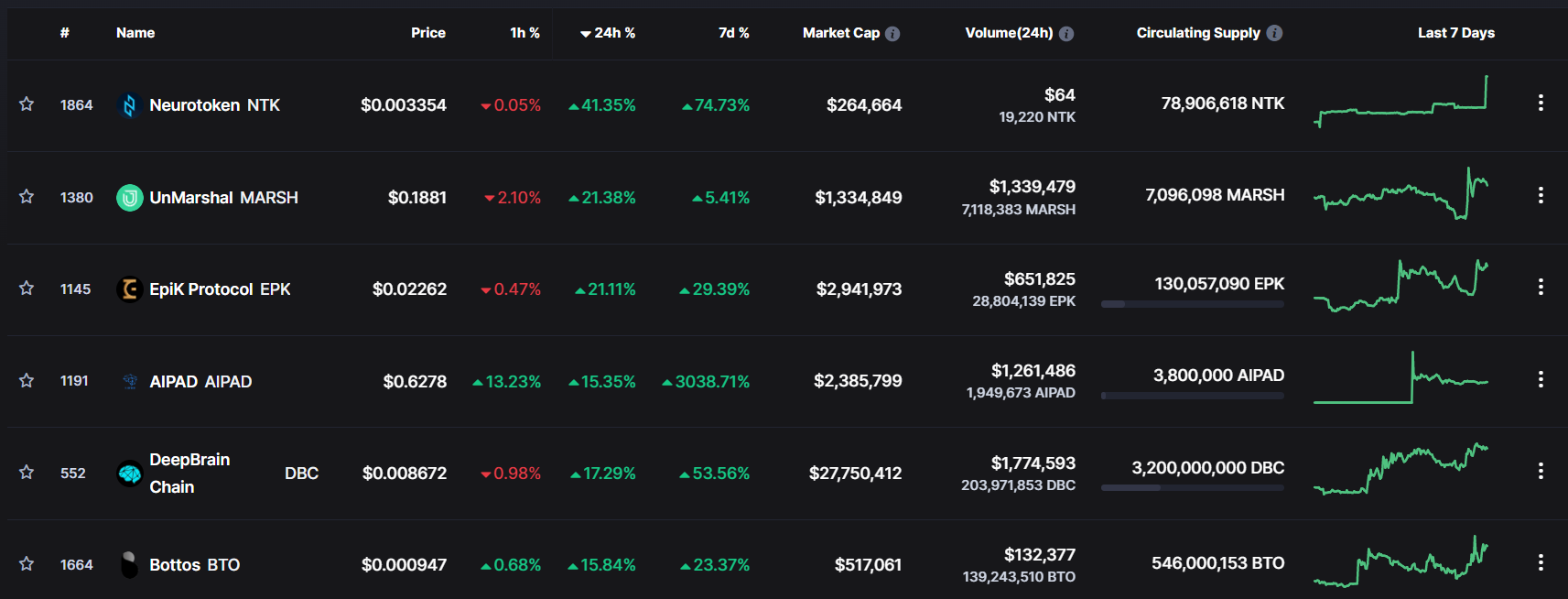1568x599 pixels.
Task: Click the Neurotoken market cap $264,664
Action: click(864, 105)
